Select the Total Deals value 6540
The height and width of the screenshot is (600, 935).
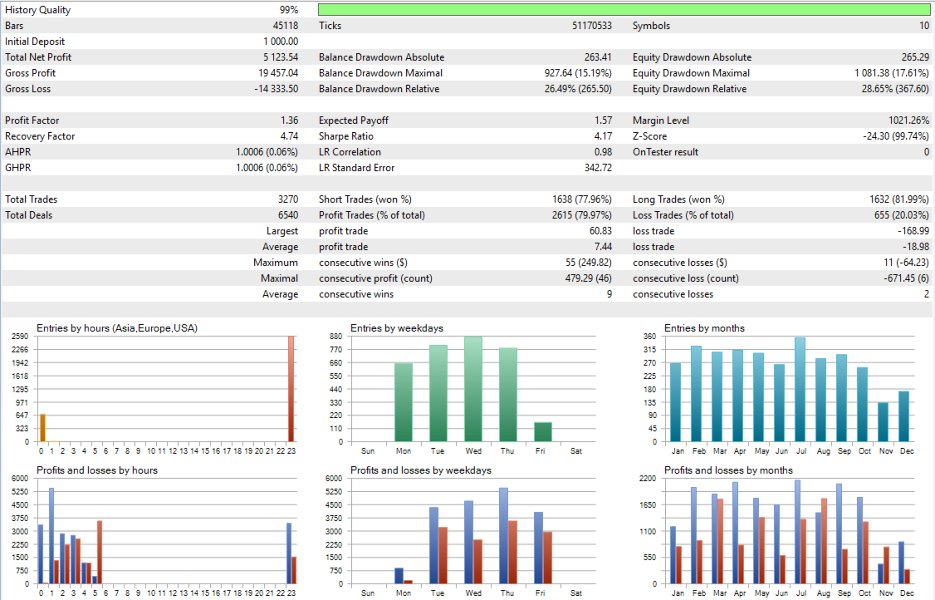[288, 215]
